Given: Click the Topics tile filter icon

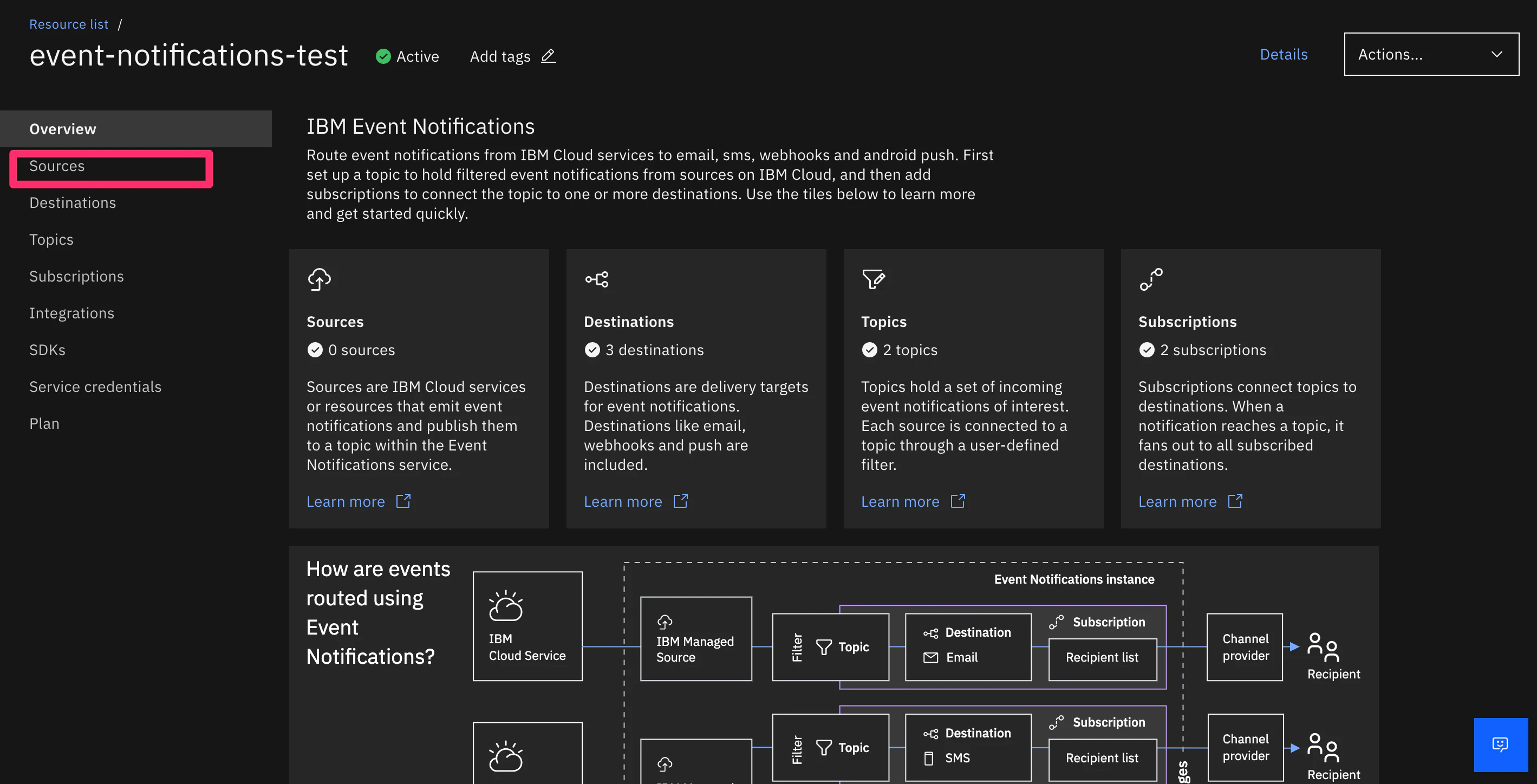Looking at the screenshot, I should click(x=874, y=279).
